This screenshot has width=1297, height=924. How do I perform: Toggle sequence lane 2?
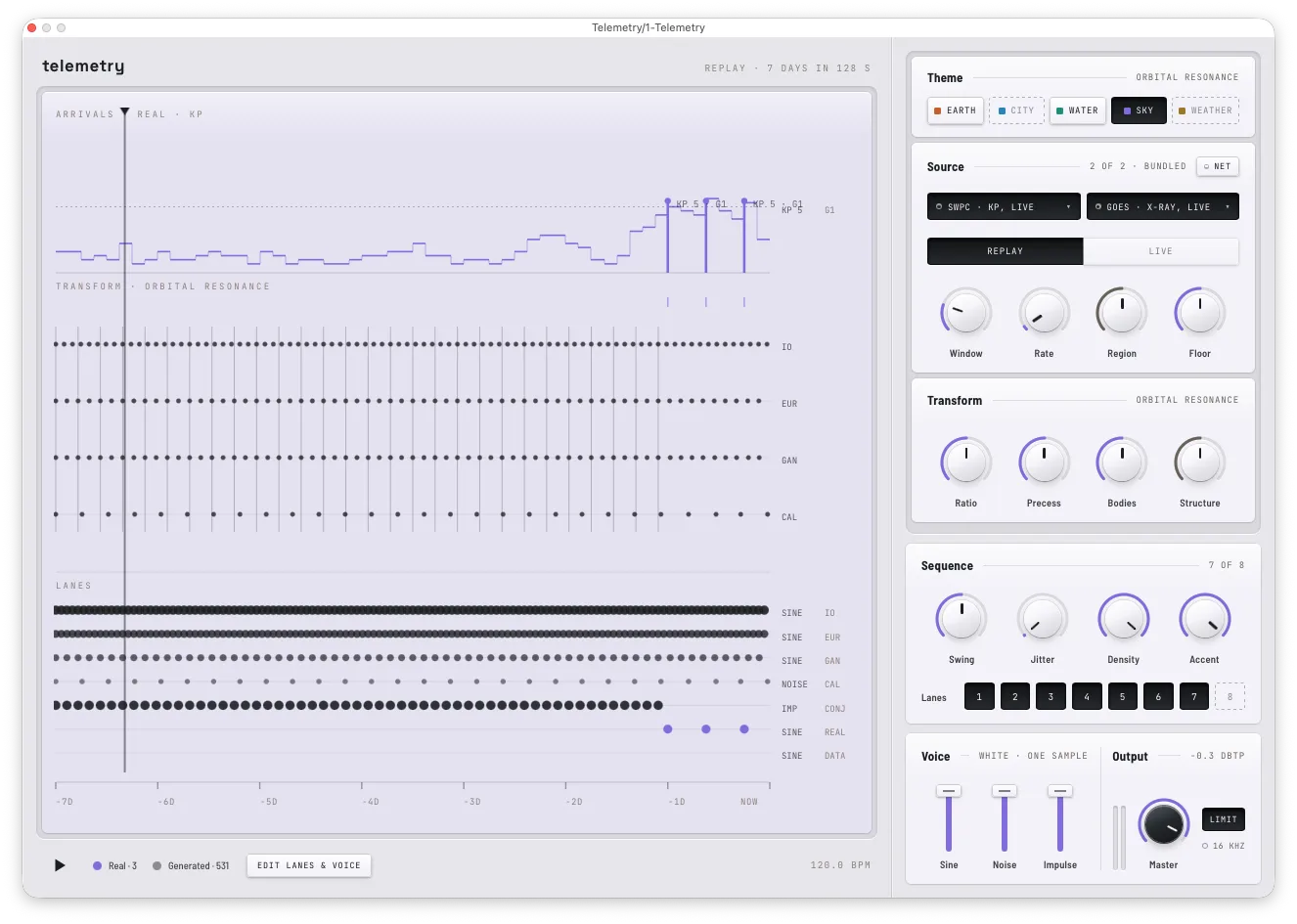point(1015,696)
